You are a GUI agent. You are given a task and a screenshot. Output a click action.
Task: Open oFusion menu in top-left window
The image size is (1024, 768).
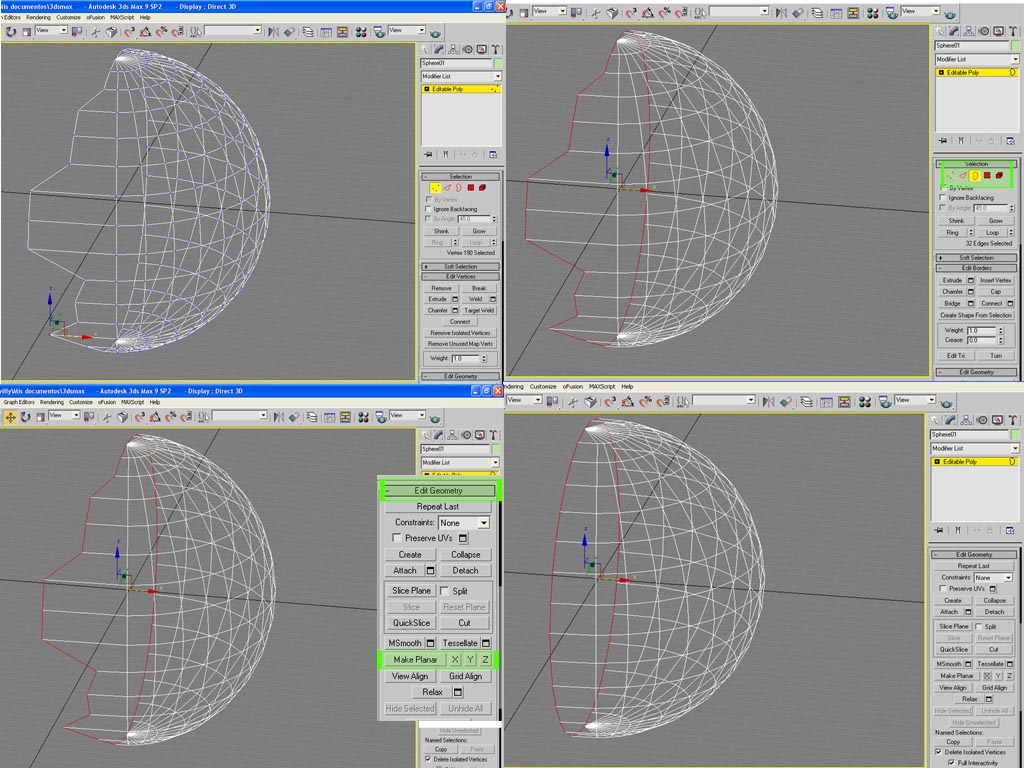click(x=96, y=18)
